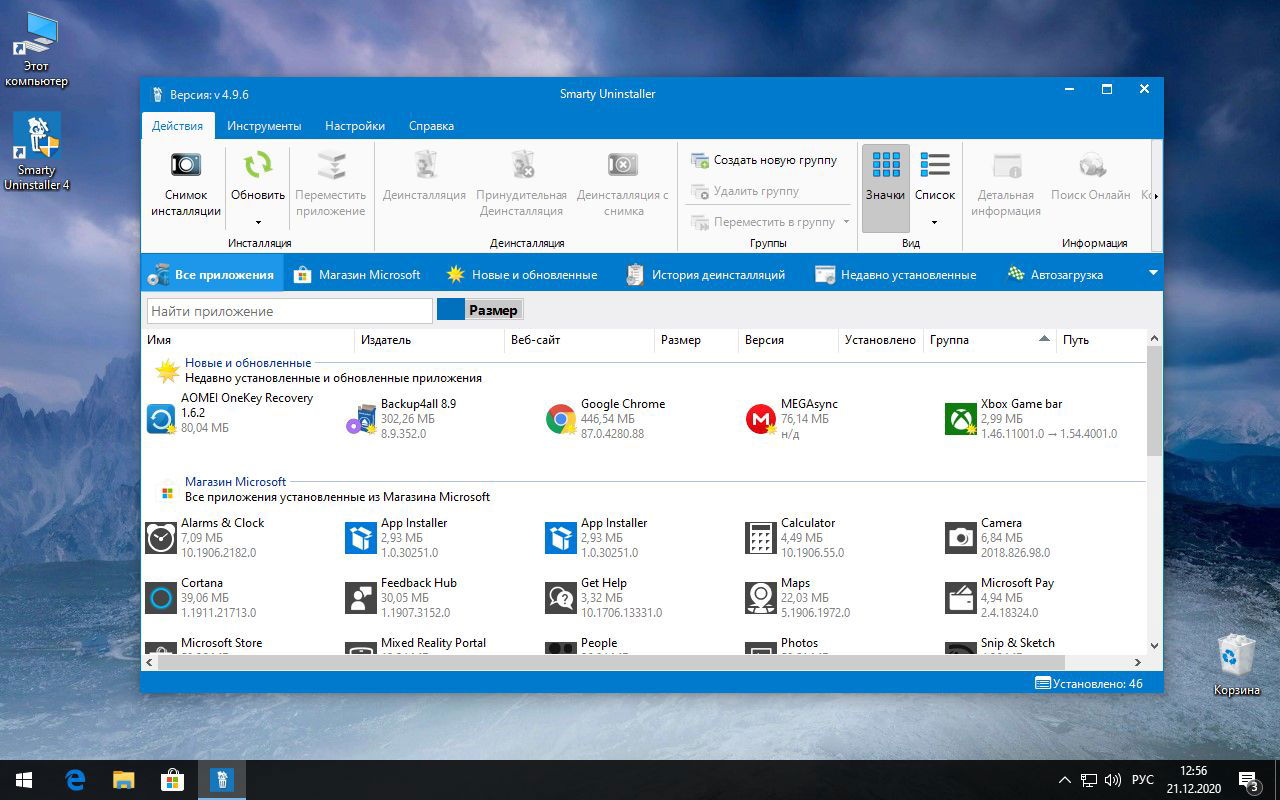Open File Explorer from the taskbar

pos(123,780)
